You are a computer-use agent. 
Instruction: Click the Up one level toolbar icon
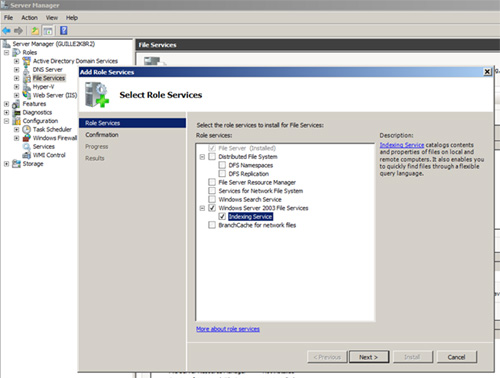click(35, 31)
